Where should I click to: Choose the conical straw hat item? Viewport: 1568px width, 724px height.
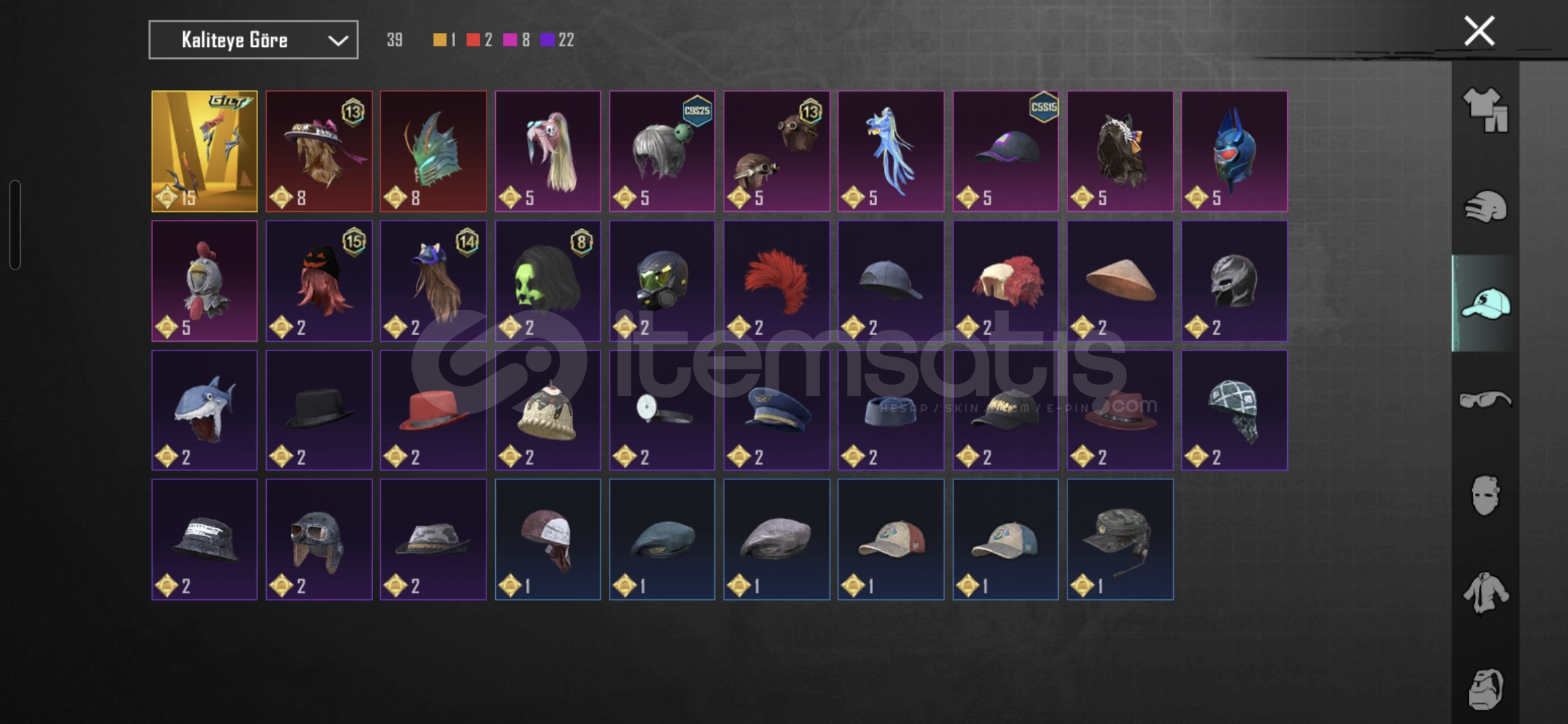coord(1120,281)
